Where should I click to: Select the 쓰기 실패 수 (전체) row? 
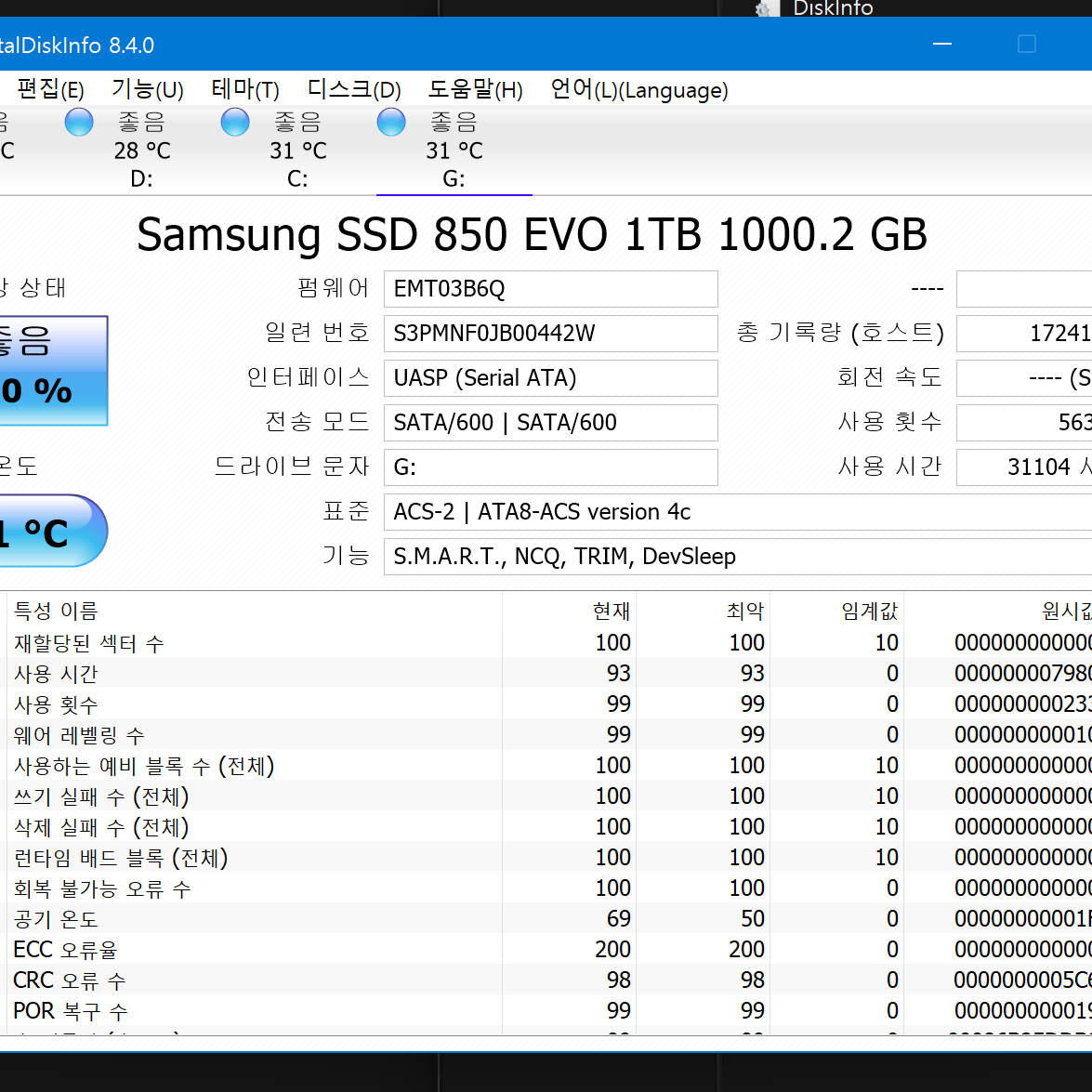tap(546, 796)
